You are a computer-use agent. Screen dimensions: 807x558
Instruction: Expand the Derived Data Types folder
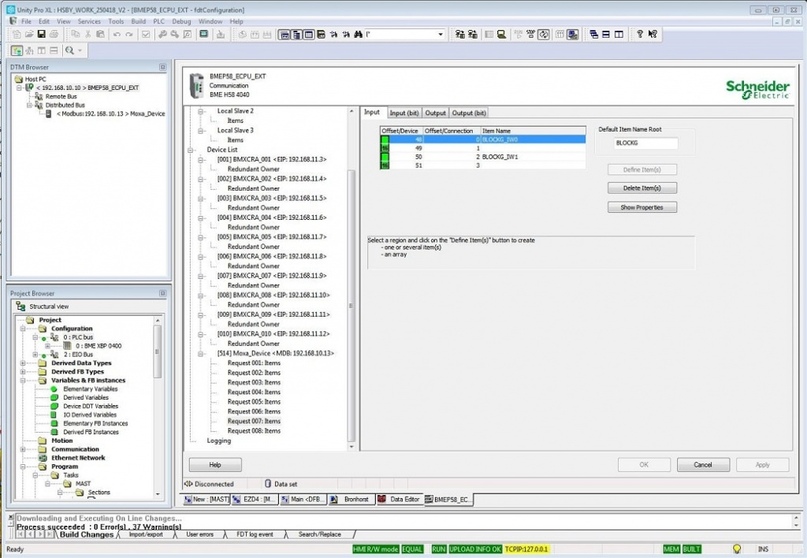[23, 363]
